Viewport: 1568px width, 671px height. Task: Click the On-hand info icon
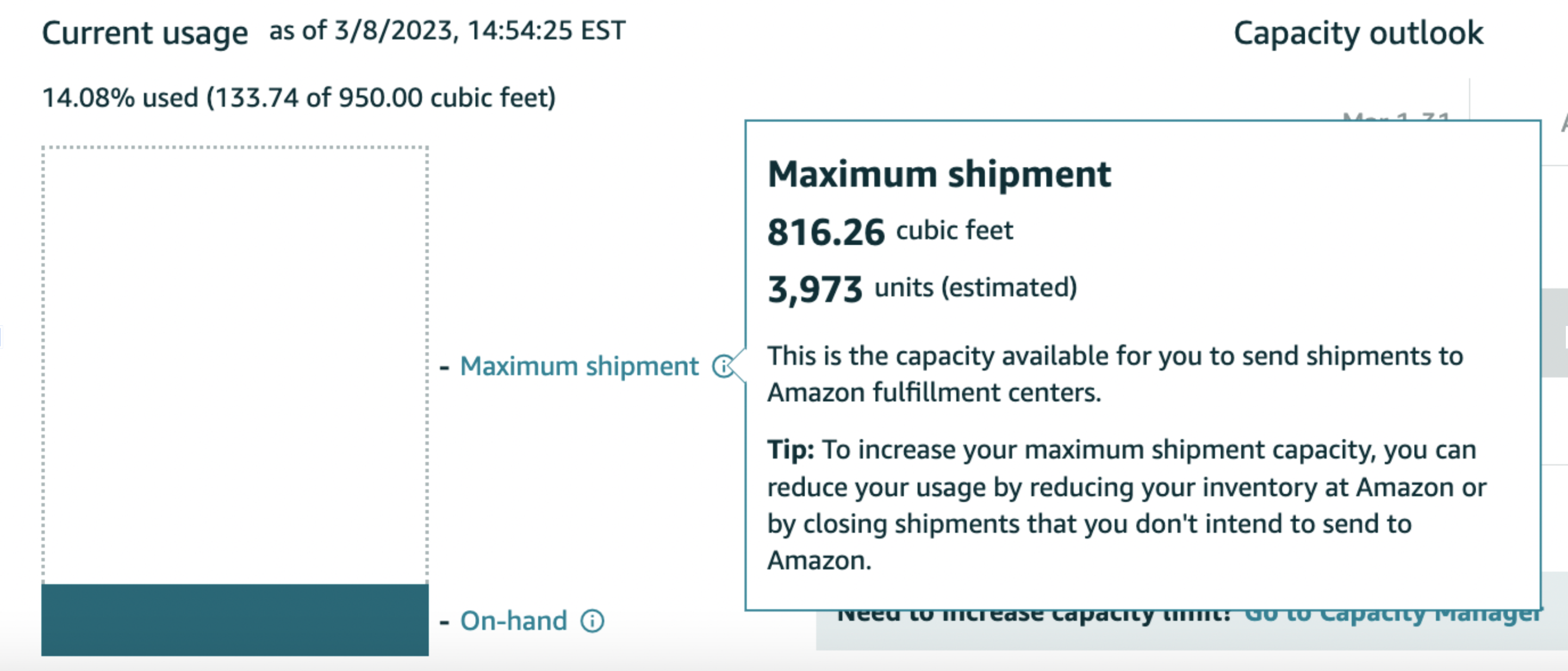[592, 621]
